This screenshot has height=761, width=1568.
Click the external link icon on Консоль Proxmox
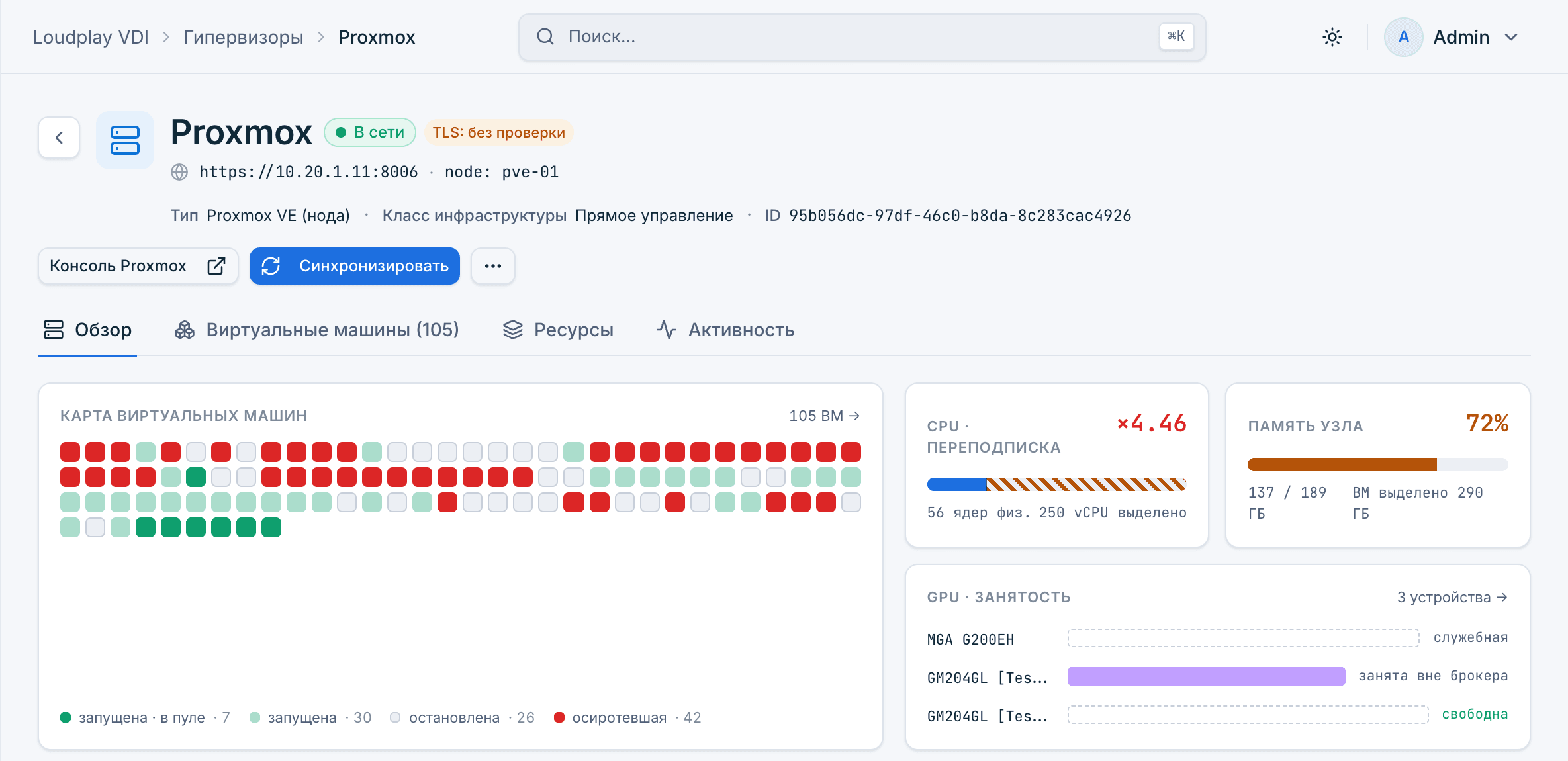click(x=216, y=266)
